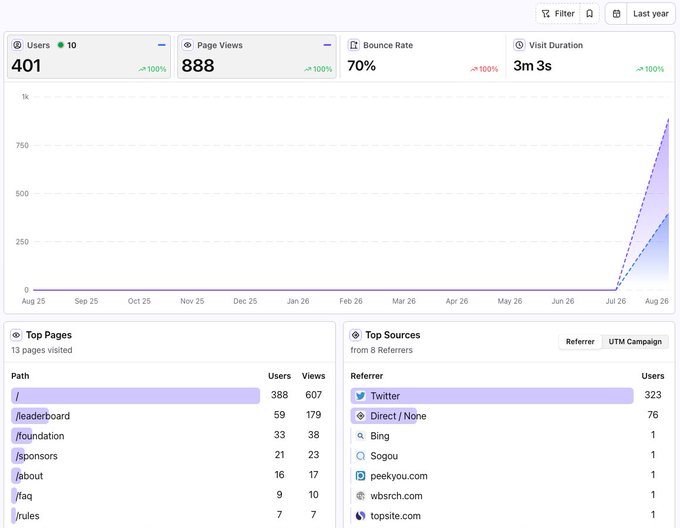Click the purple line marker on Page Views card
Image resolution: width=680 pixels, height=528 pixels.
(327, 45)
